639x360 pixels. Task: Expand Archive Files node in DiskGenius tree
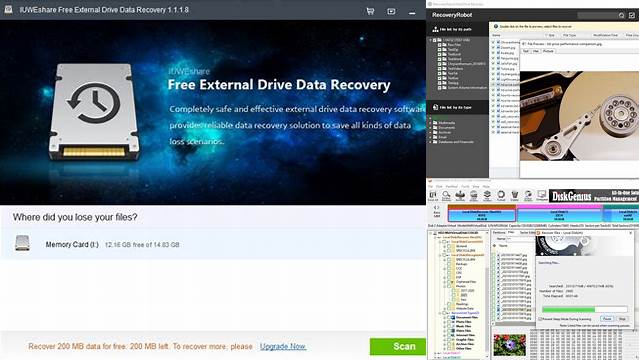click(x=445, y=344)
